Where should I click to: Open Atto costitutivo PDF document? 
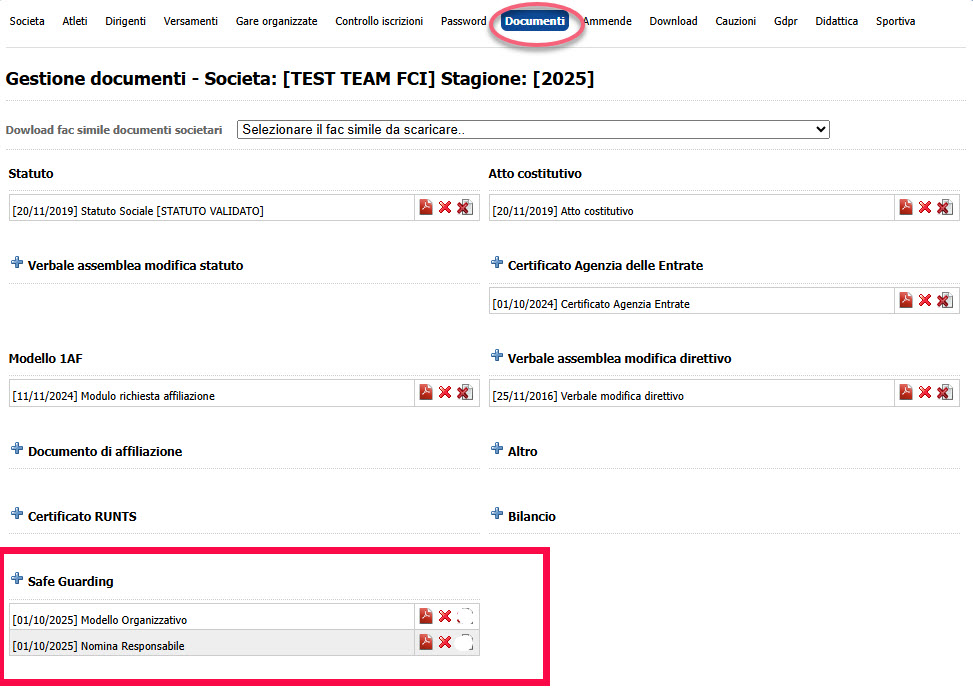click(x=906, y=207)
